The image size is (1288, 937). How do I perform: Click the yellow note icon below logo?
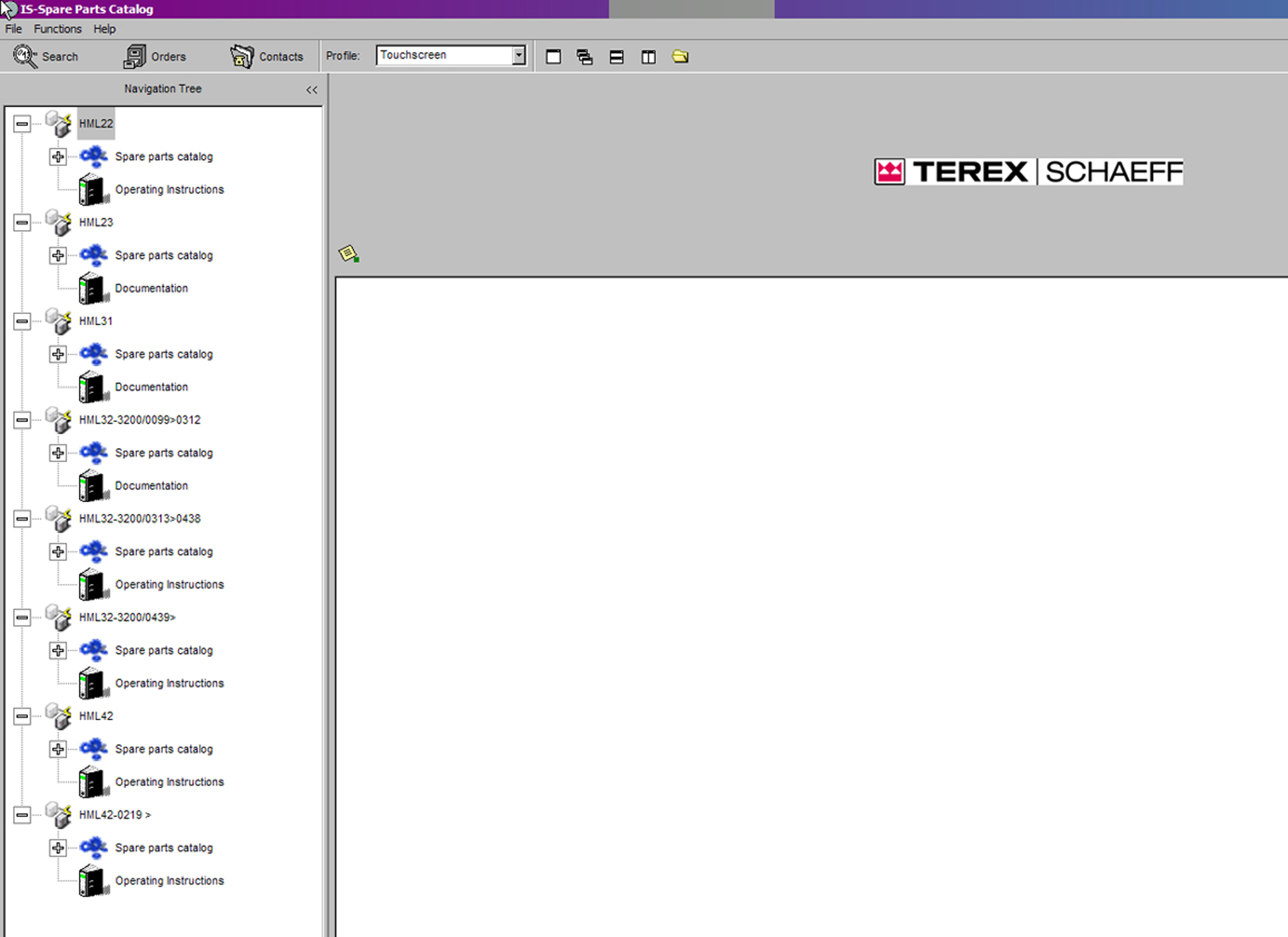tap(349, 254)
